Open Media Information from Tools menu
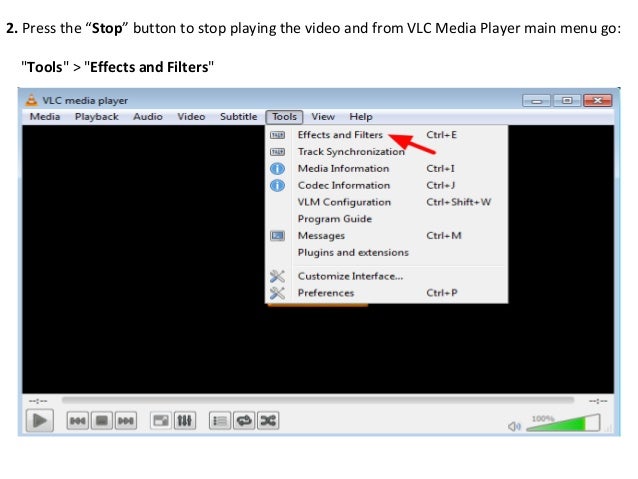The width and height of the screenshot is (638, 479). (x=386, y=168)
